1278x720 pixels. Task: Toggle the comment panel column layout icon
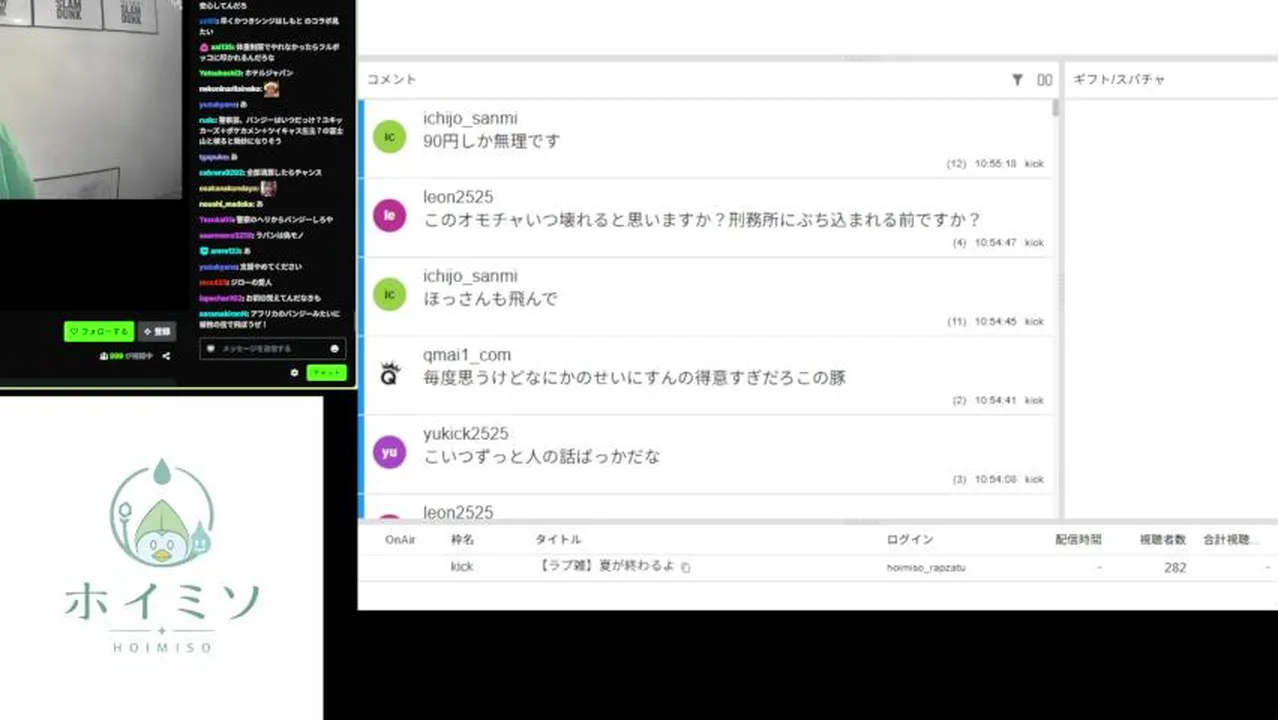pyautogui.click(x=1044, y=80)
